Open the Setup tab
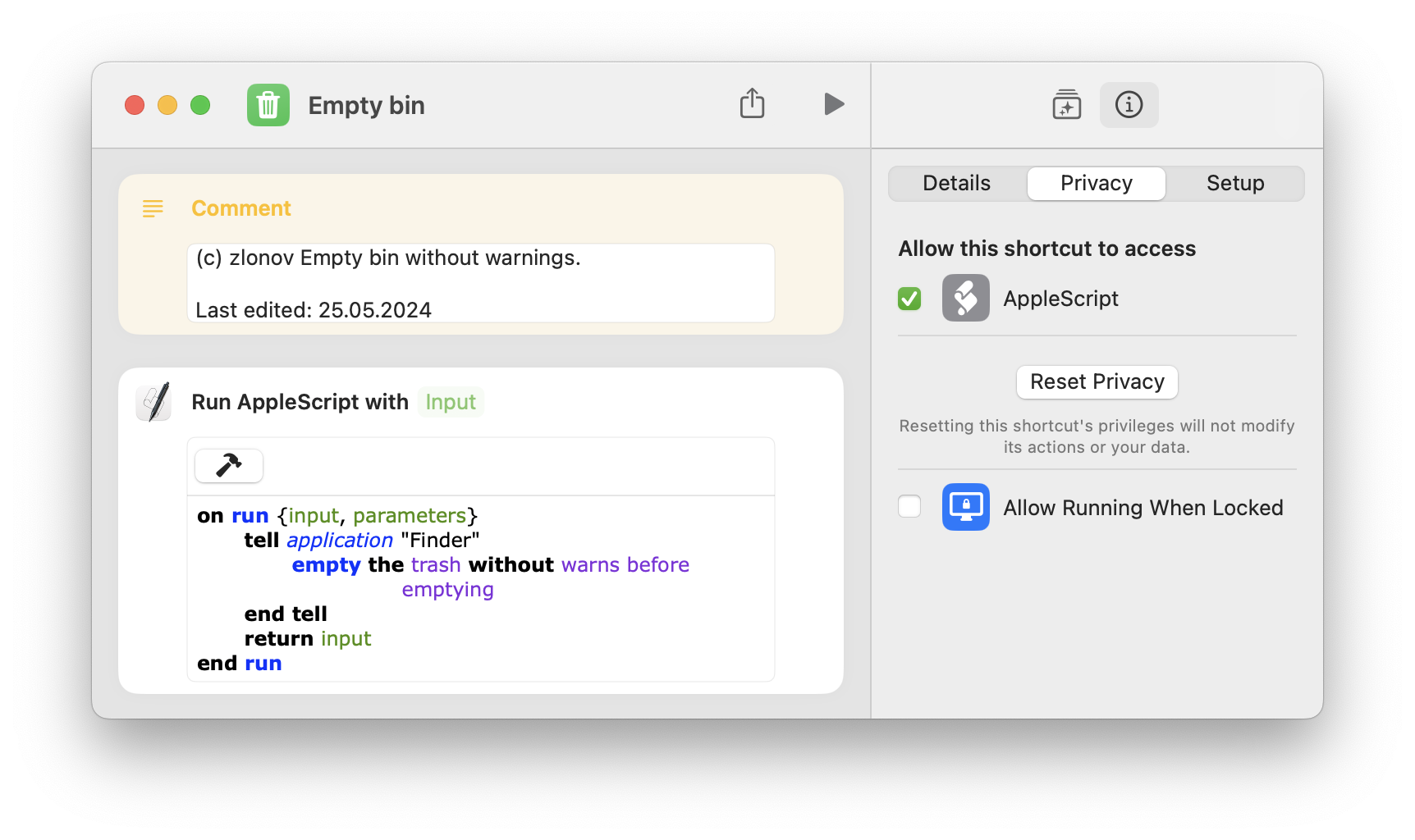 tap(1234, 184)
